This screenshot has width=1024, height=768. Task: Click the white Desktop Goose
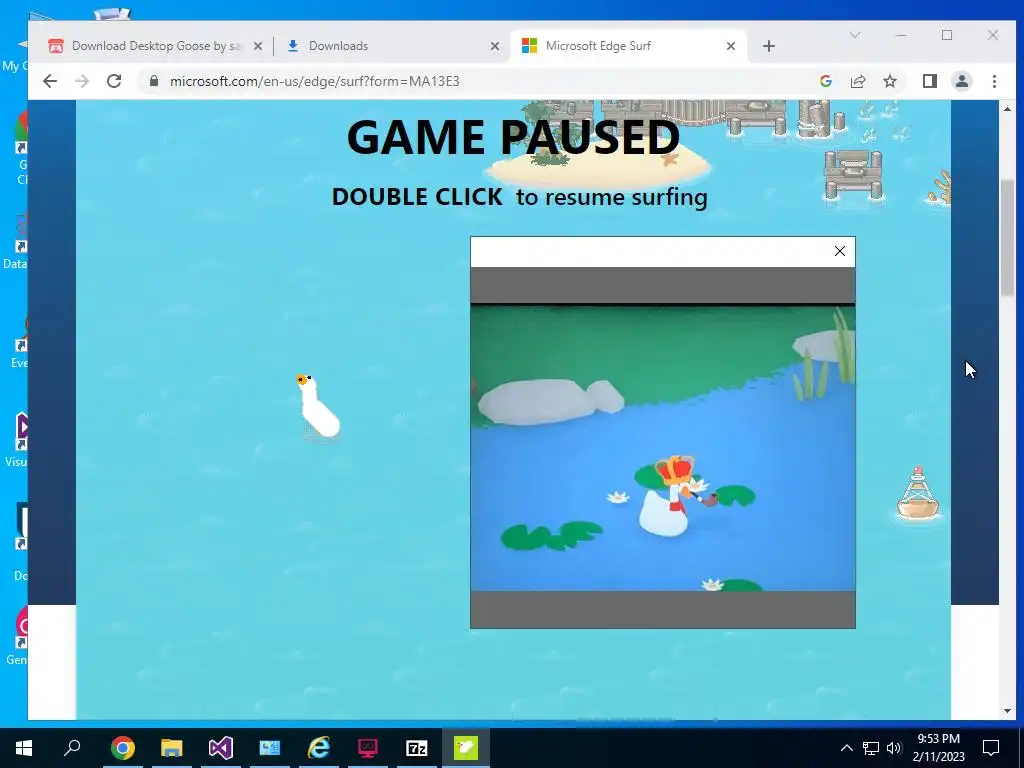click(x=318, y=406)
